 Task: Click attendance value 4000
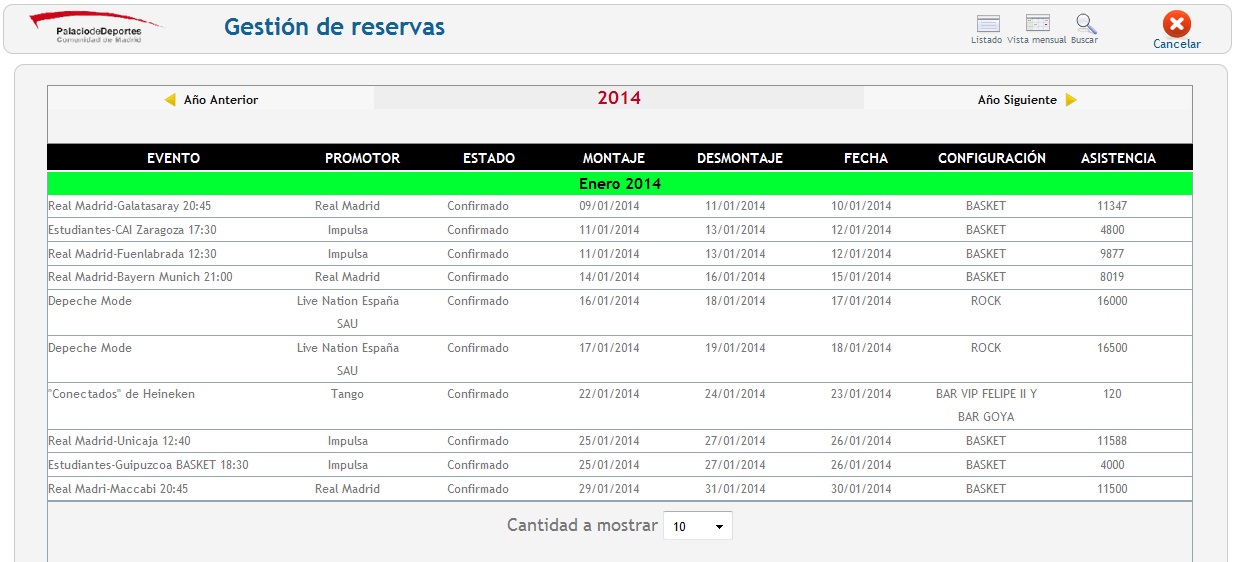tap(1112, 465)
